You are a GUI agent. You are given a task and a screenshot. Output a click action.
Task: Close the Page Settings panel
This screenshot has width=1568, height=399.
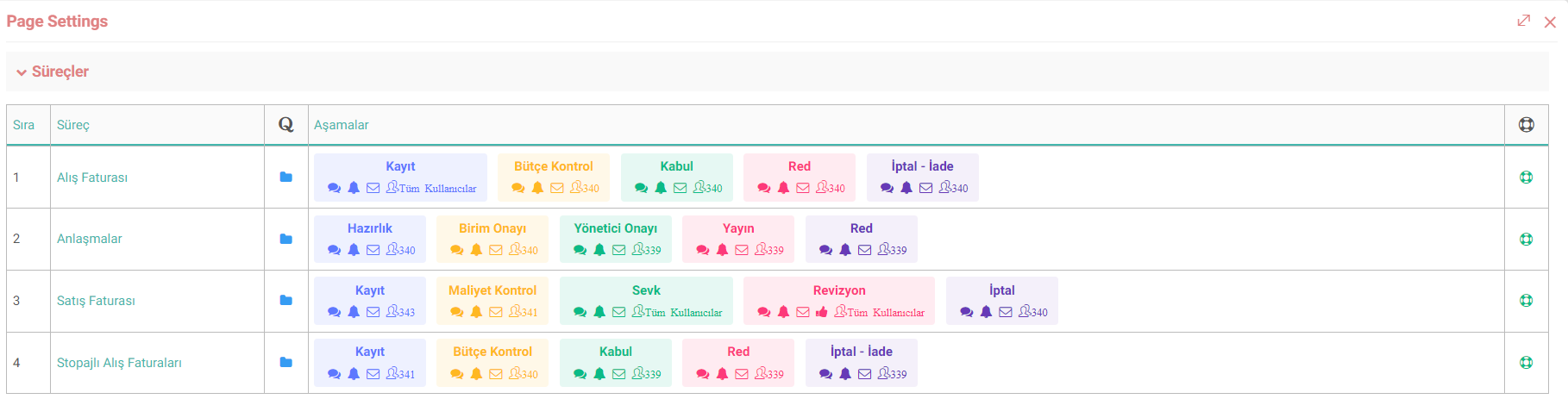coord(1550,22)
